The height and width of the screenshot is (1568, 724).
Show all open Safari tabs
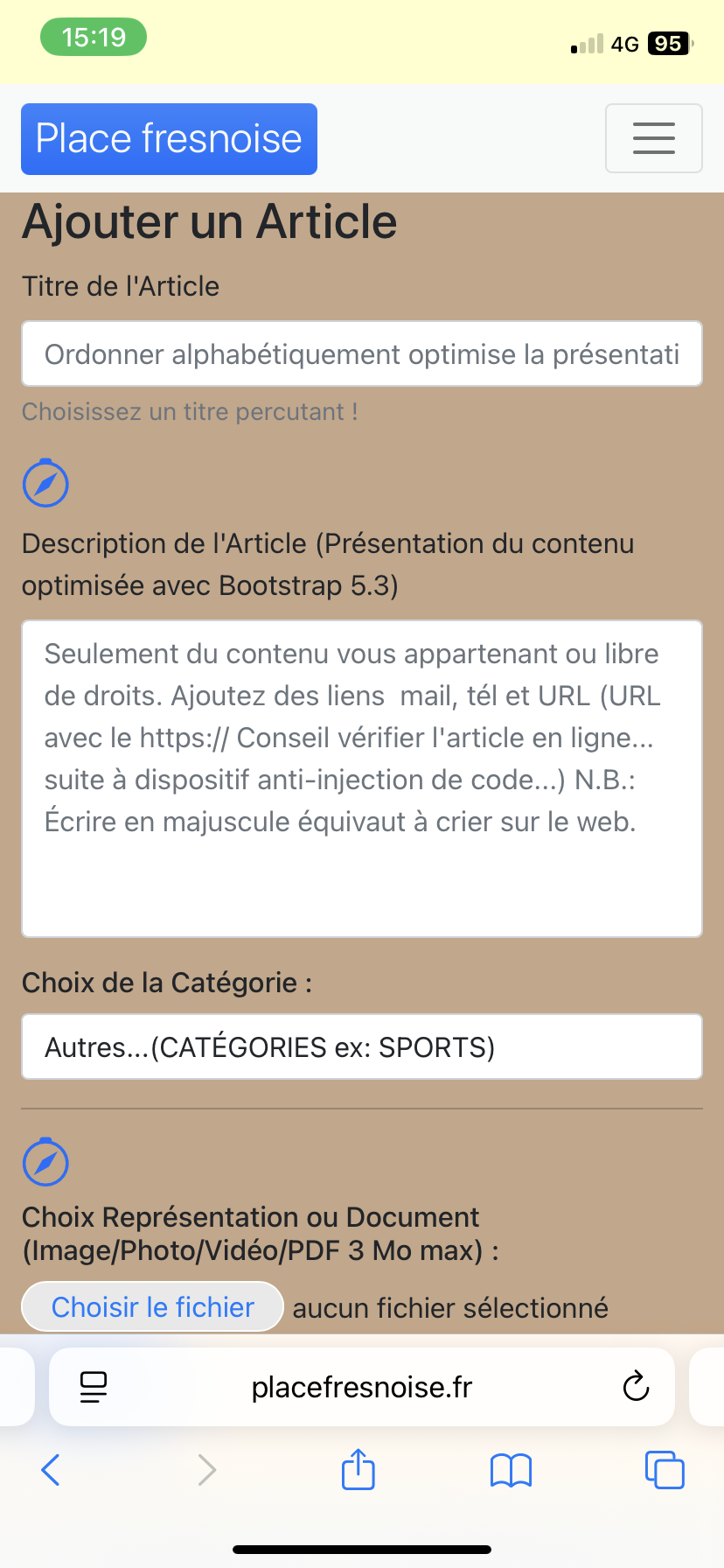(x=665, y=1470)
